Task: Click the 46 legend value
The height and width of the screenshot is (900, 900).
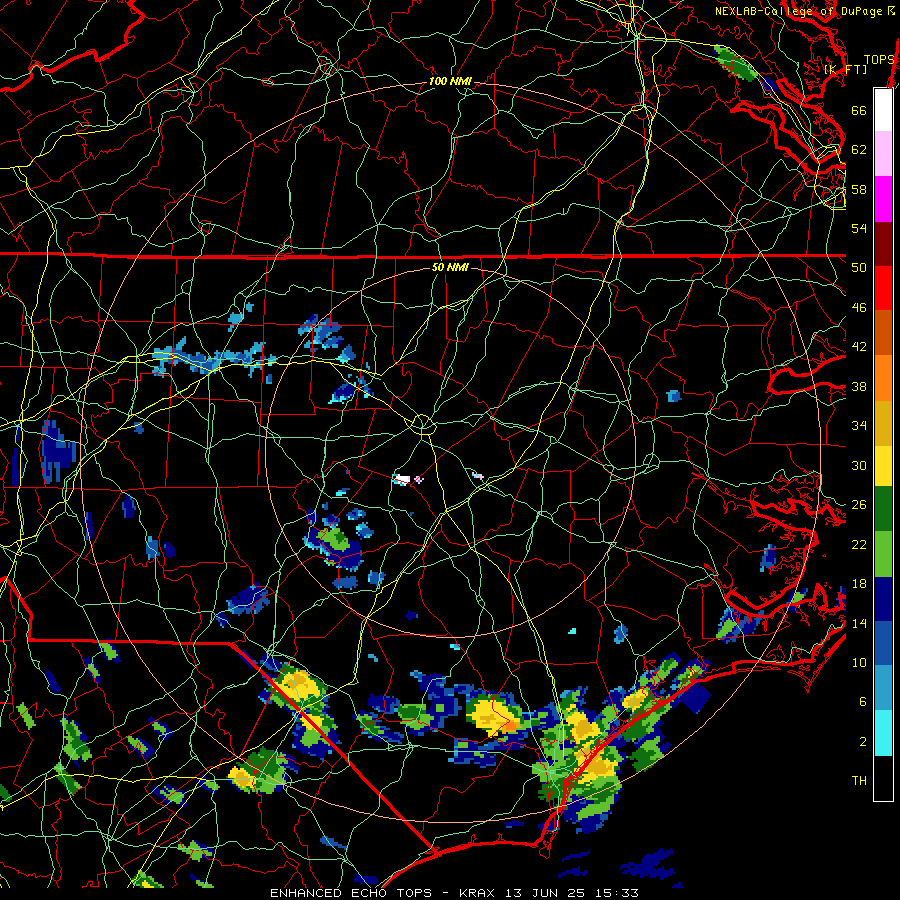Action: point(859,308)
